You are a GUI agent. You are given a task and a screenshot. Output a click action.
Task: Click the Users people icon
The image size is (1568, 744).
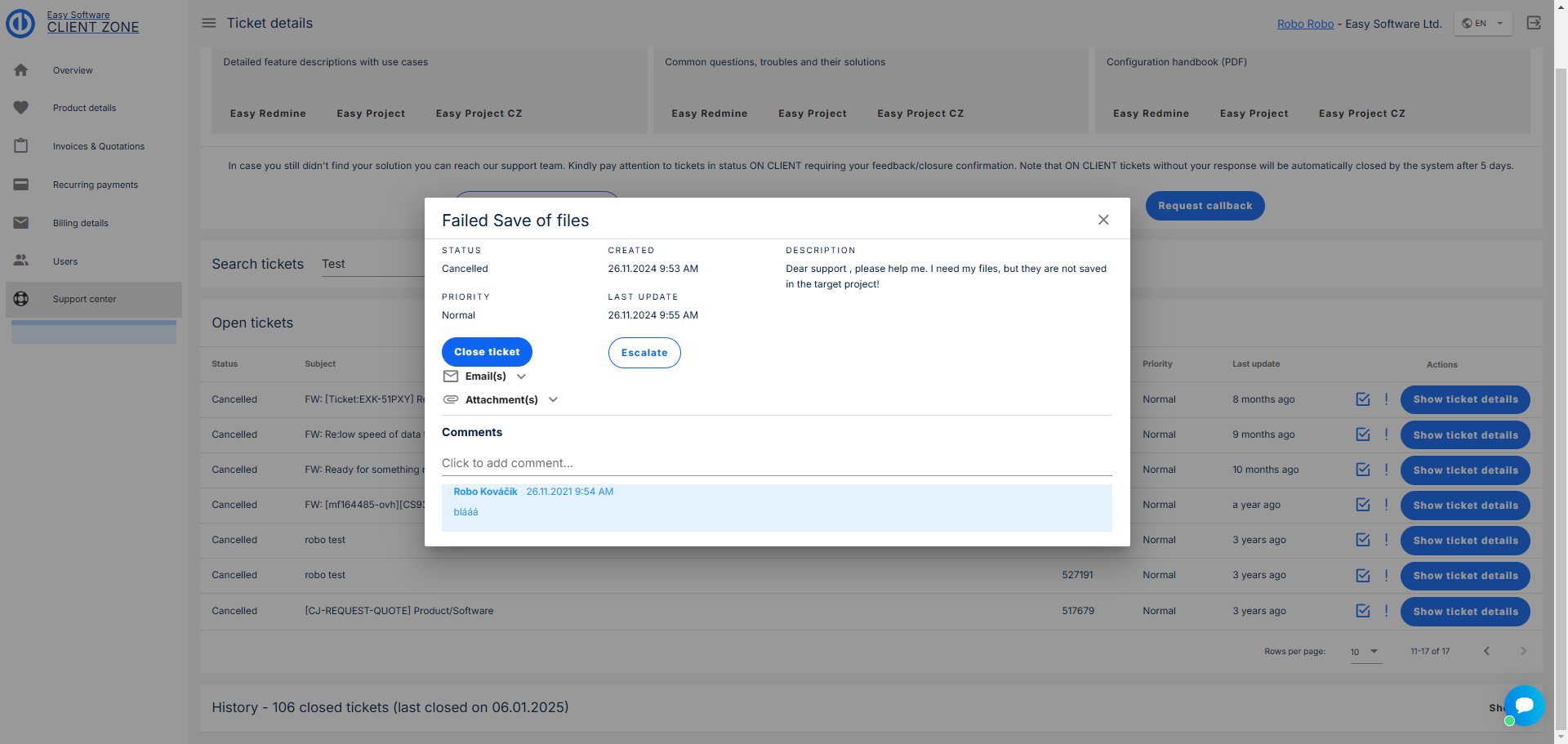pyautogui.click(x=21, y=261)
